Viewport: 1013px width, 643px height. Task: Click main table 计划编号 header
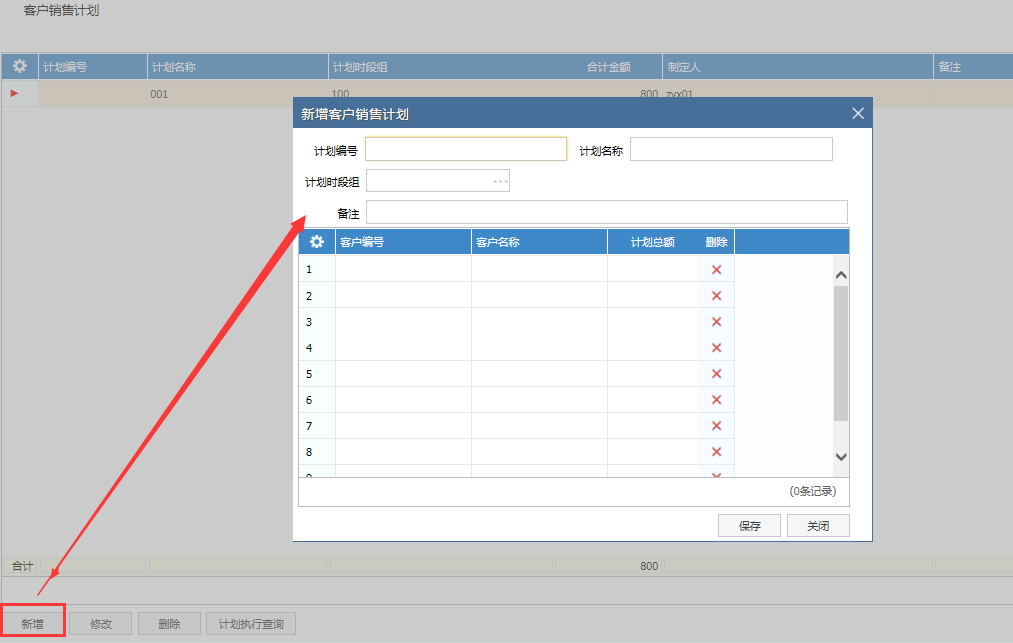click(93, 67)
